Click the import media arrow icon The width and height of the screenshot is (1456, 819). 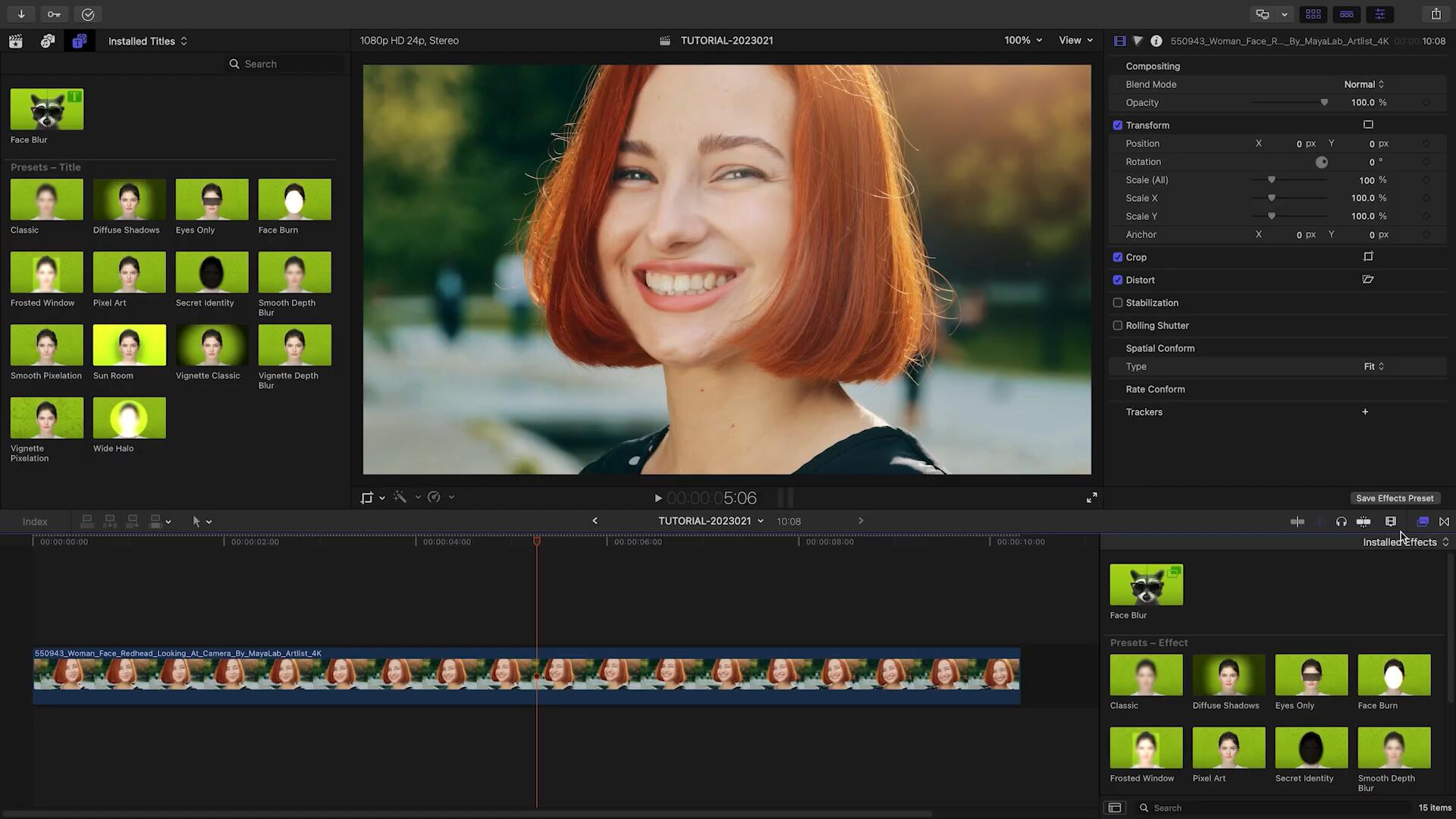pyautogui.click(x=21, y=14)
